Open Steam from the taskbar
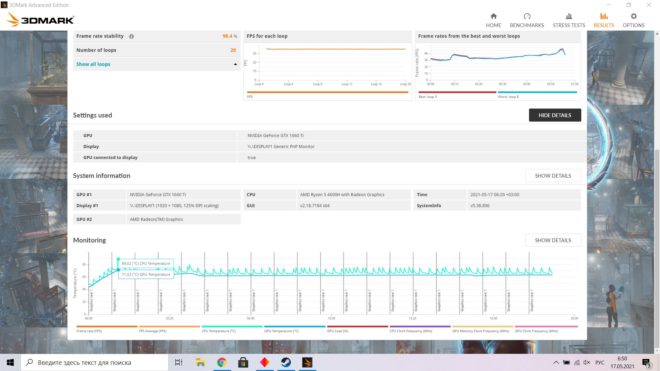This screenshot has height=371, width=660. [286, 362]
